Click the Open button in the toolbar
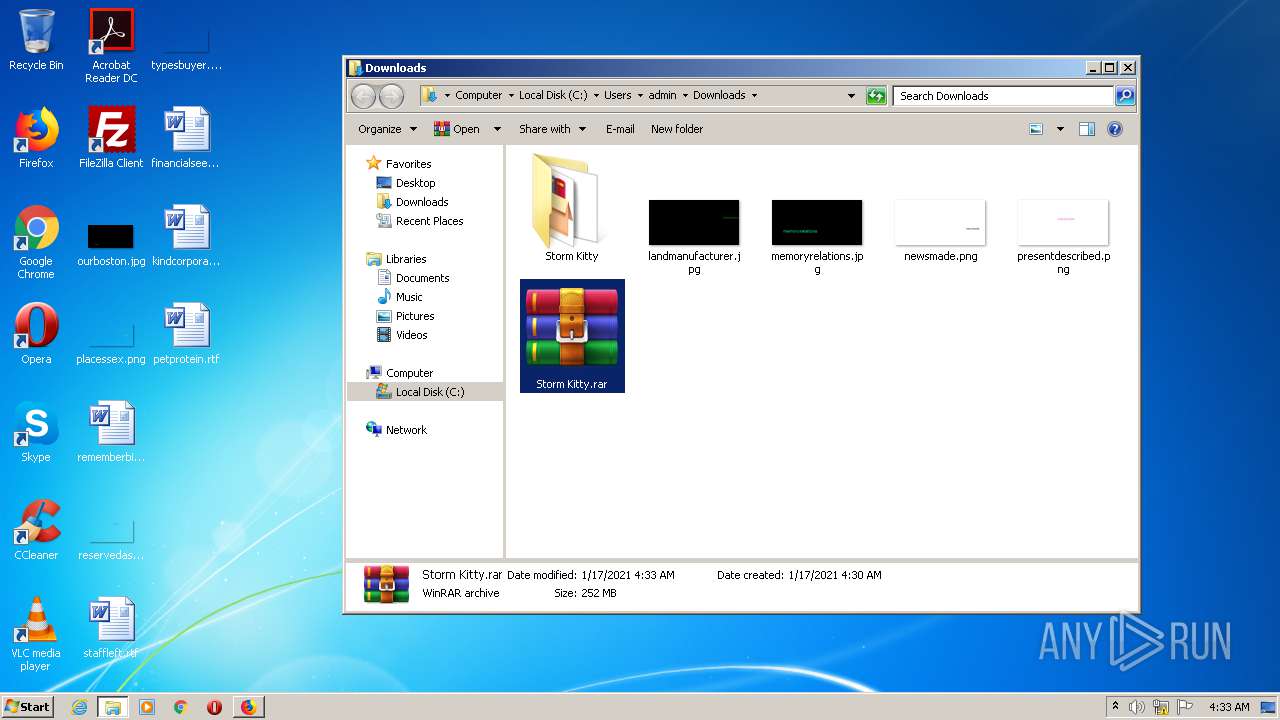This screenshot has height=720, width=1280. point(457,129)
